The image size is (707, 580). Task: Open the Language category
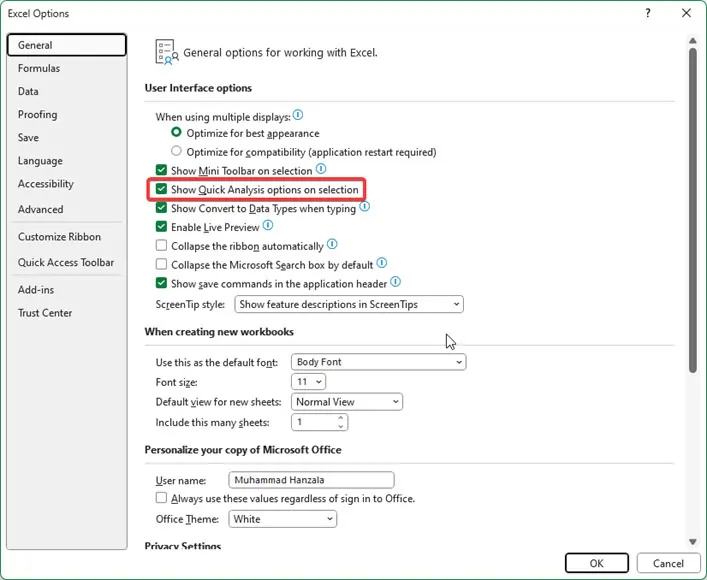pos(67,161)
